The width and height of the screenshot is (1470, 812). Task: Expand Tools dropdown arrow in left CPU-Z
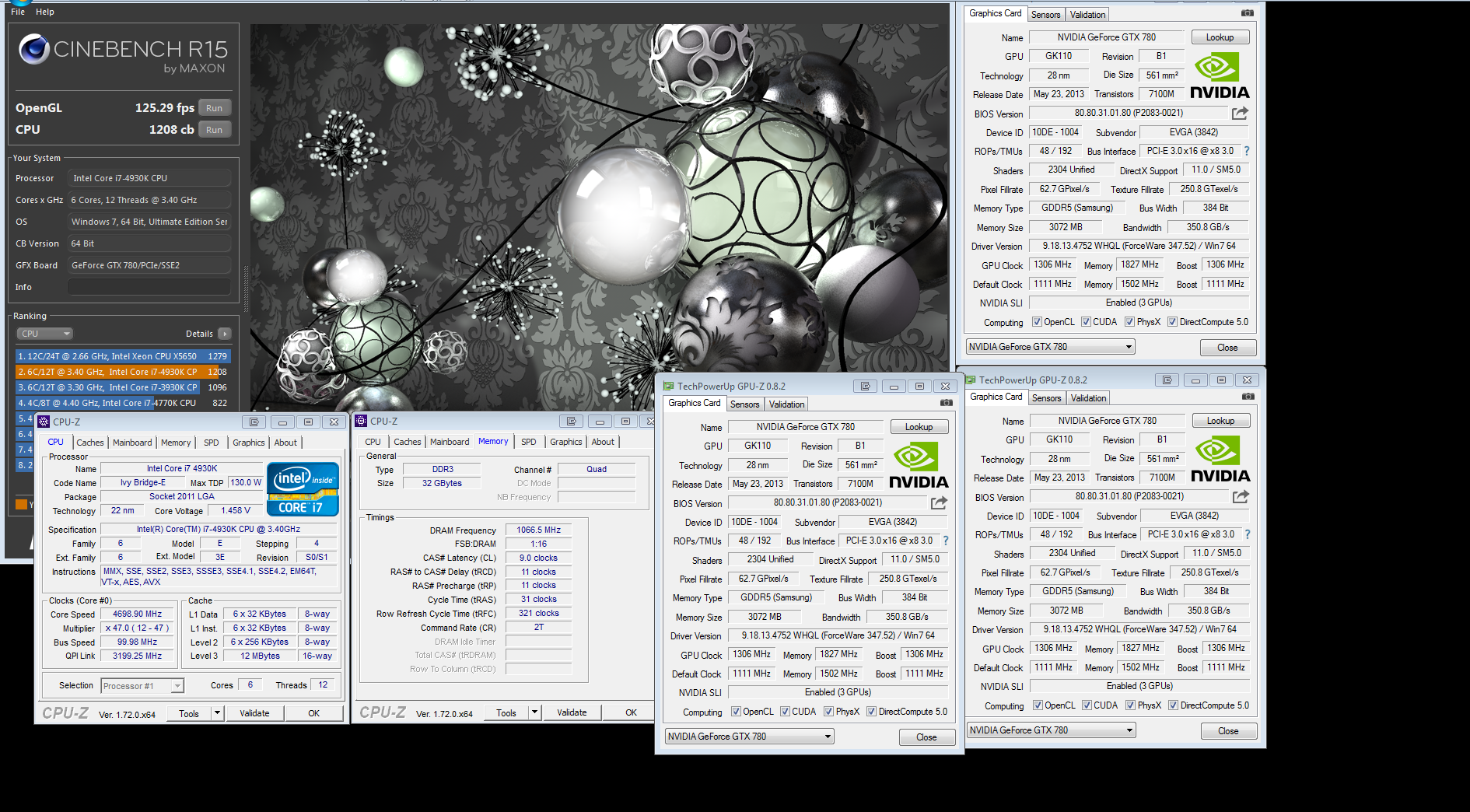click(x=217, y=713)
